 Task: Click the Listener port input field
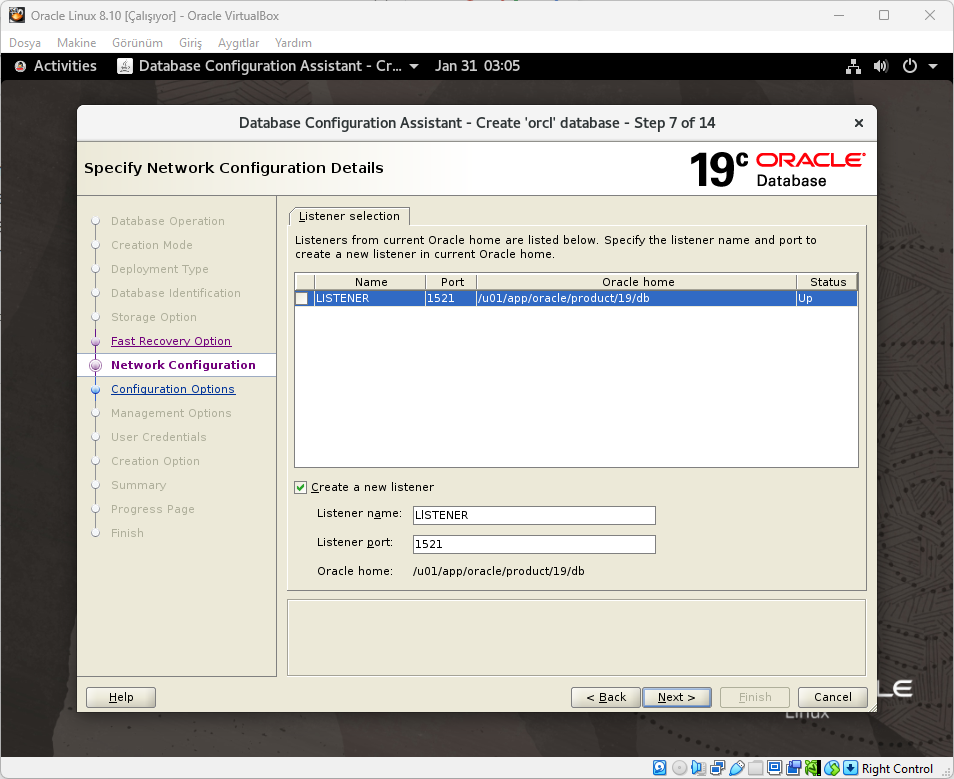click(534, 545)
